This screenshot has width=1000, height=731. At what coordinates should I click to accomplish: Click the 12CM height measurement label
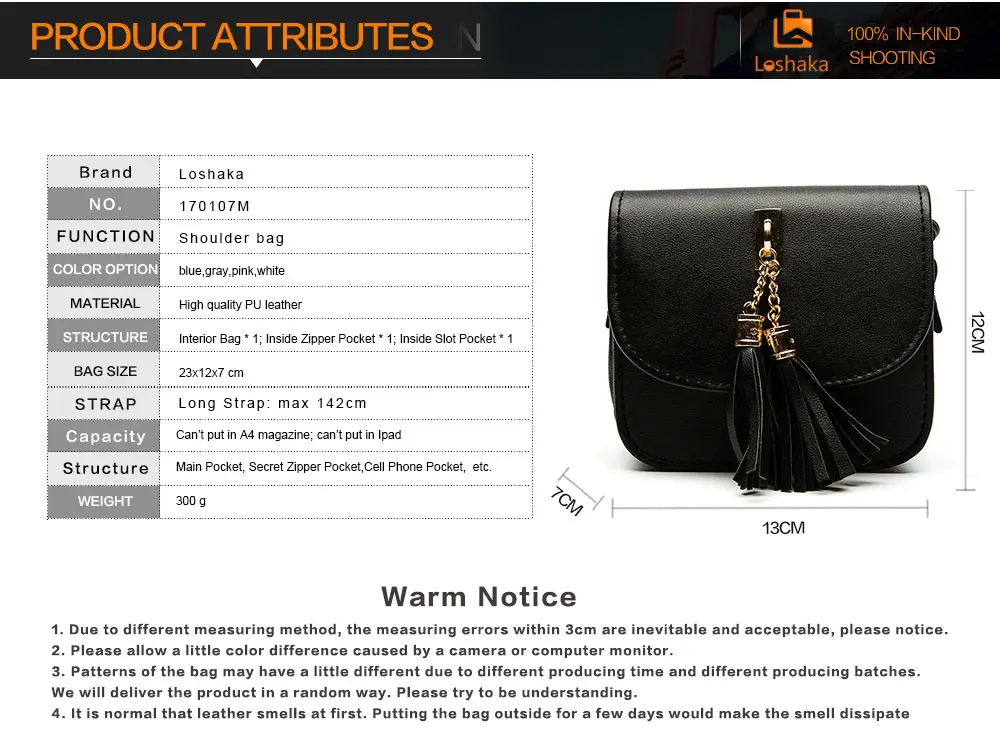click(977, 332)
